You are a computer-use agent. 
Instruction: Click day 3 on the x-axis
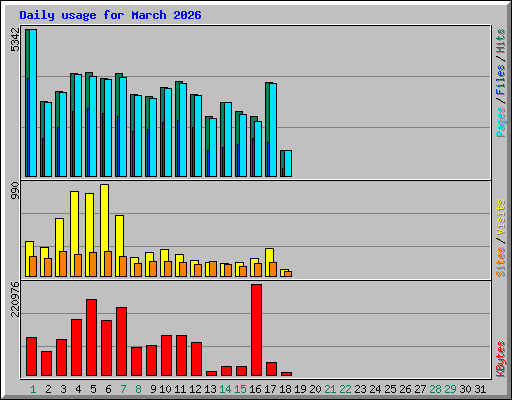pos(63,389)
